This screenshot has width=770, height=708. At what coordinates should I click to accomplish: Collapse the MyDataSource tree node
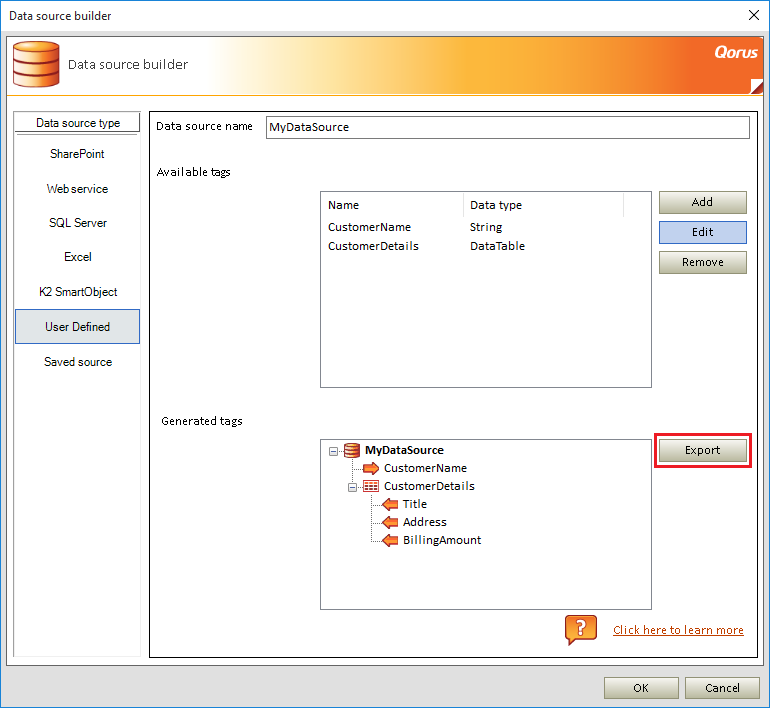pos(333,451)
